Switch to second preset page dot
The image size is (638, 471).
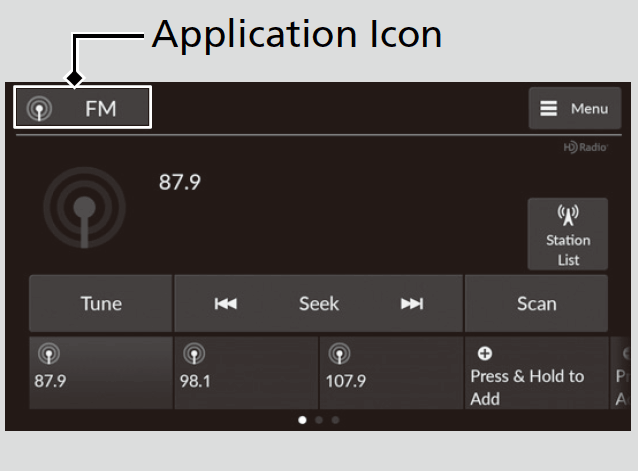(x=319, y=420)
